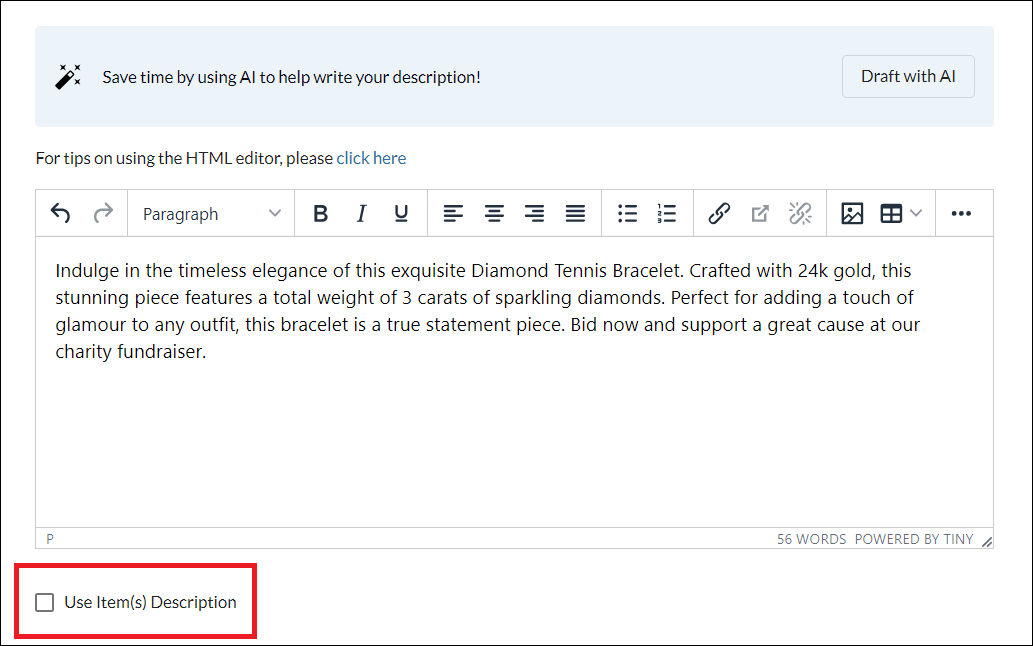
Task: Insert a bulleted list
Action: [627, 213]
